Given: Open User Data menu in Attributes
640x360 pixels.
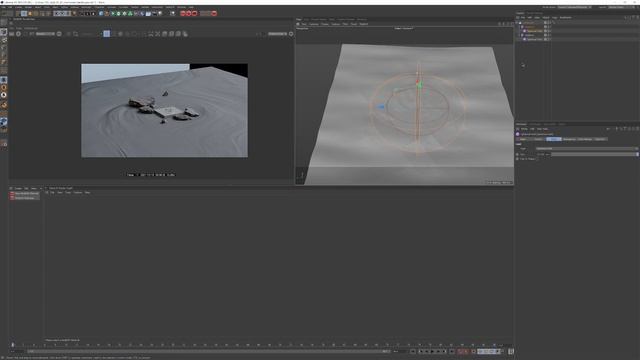Looking at the screenshot, I should pyautogui.click(x=542, y=129).
